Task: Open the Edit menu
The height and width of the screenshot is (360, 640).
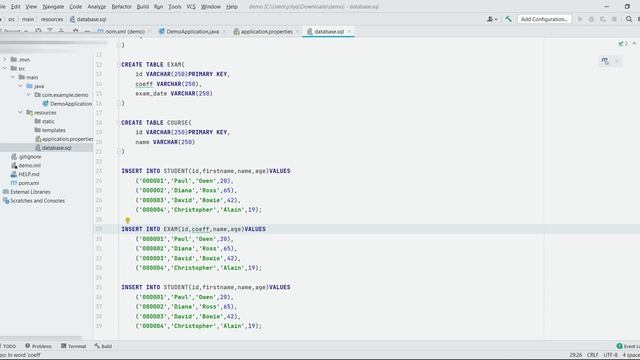Action: point(16,7)
